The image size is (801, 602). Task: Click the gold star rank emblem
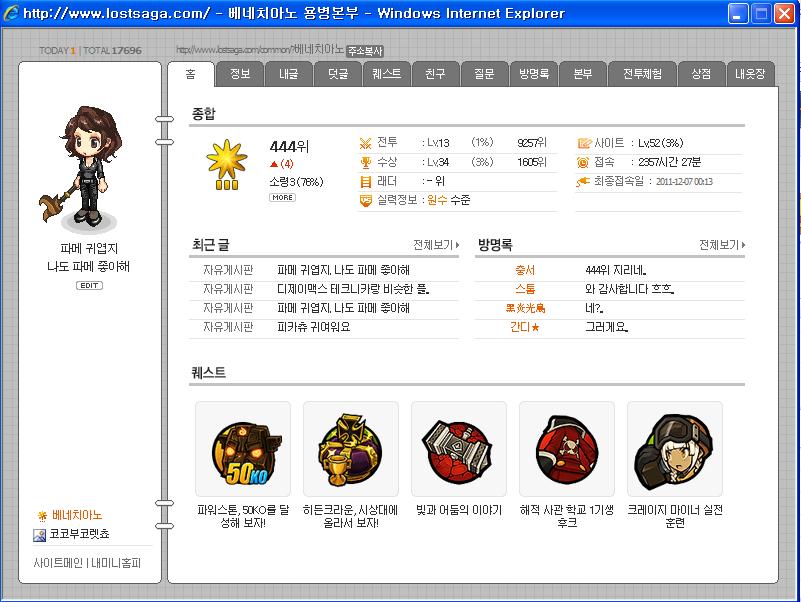point(227,165)
